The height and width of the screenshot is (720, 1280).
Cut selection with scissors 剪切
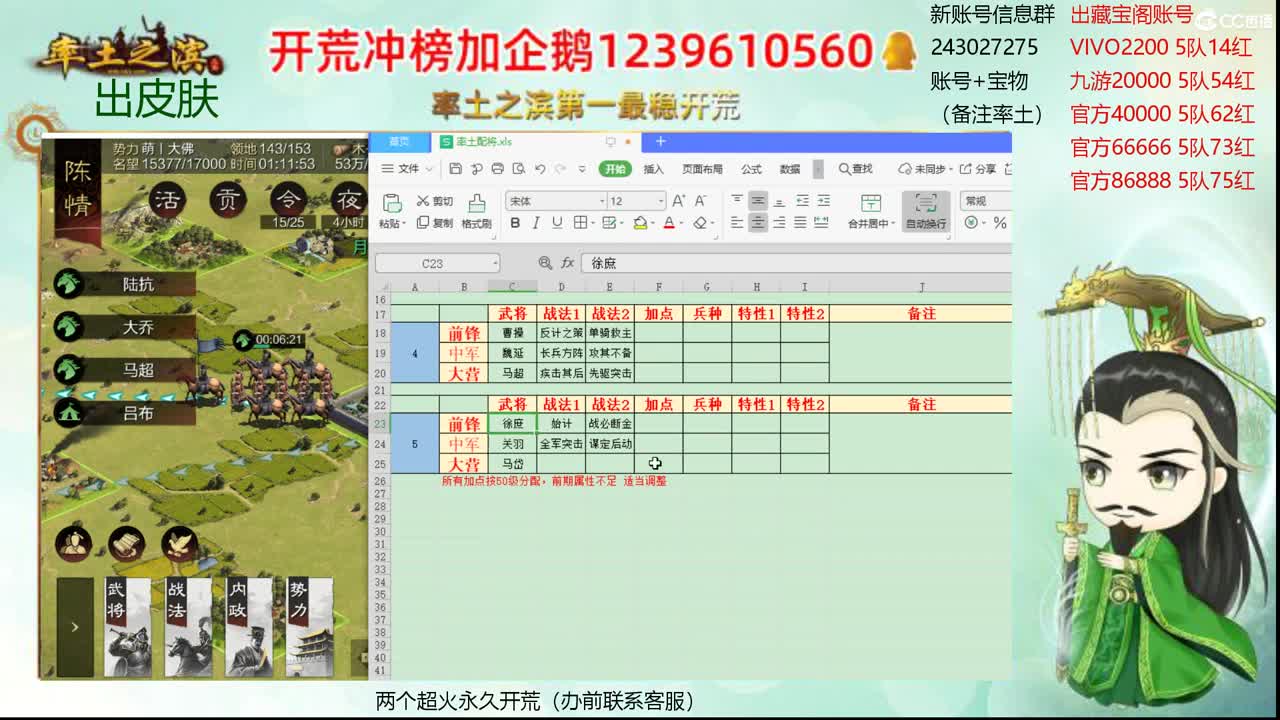click(434, 201)
